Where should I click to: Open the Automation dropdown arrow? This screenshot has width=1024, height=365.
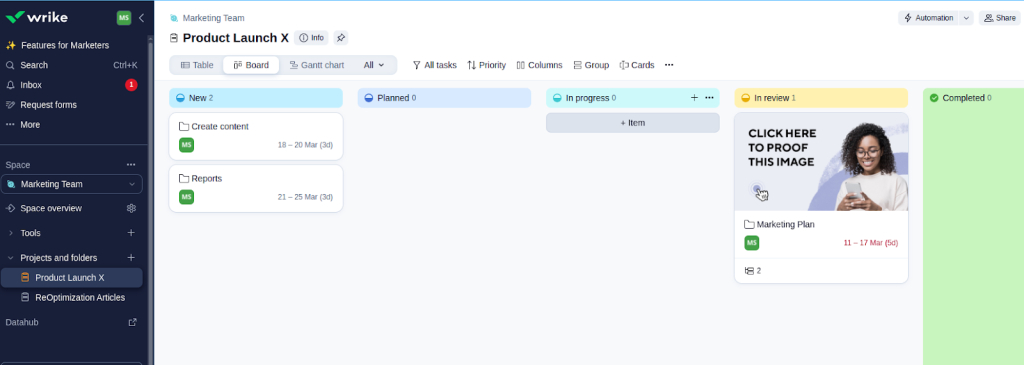click(967, 18)
